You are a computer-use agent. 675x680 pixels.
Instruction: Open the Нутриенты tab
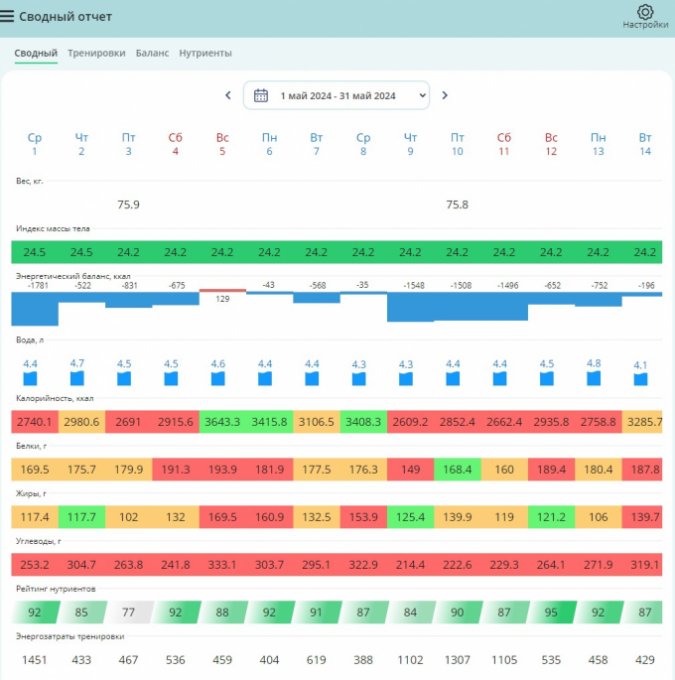point(205,53)
